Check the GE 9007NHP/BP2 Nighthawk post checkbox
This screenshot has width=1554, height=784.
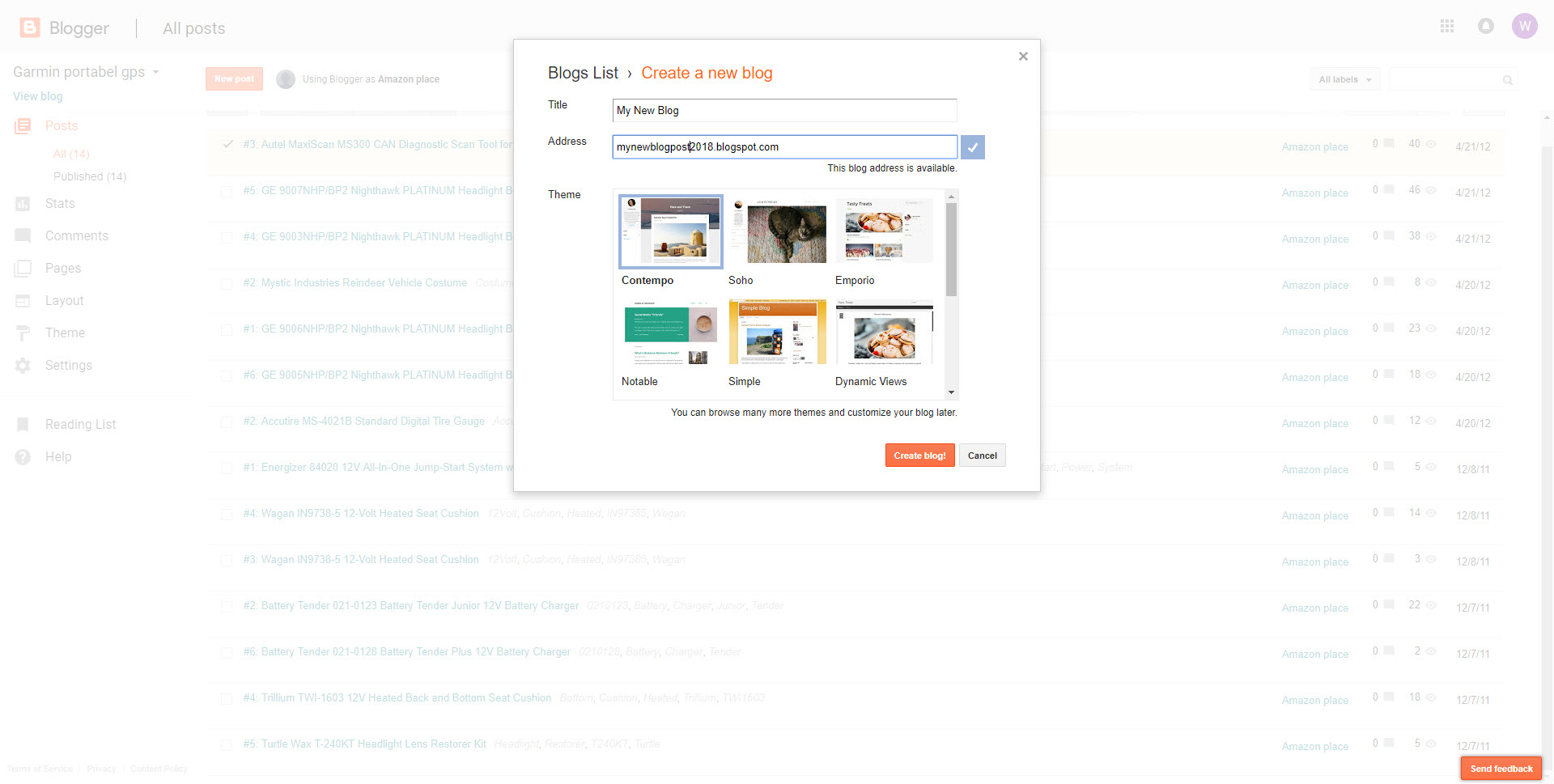coord(227,192)
